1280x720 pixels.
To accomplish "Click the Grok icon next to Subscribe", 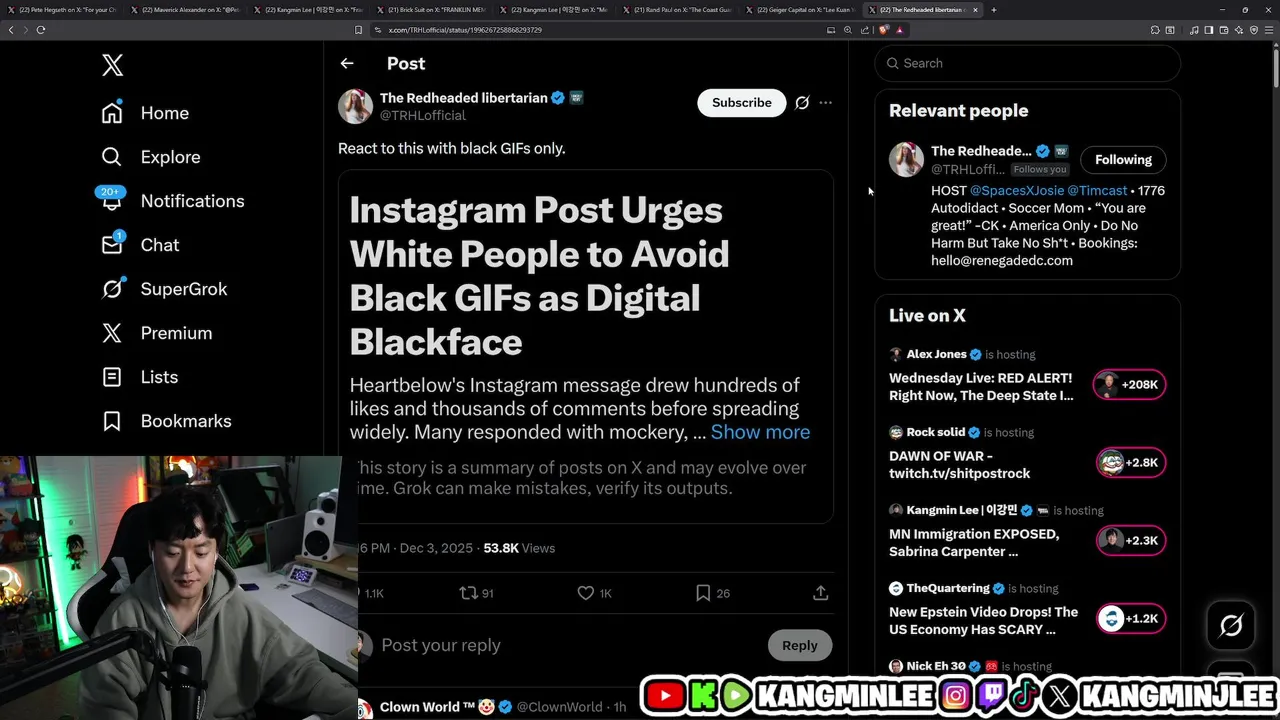I will (802, 103).
